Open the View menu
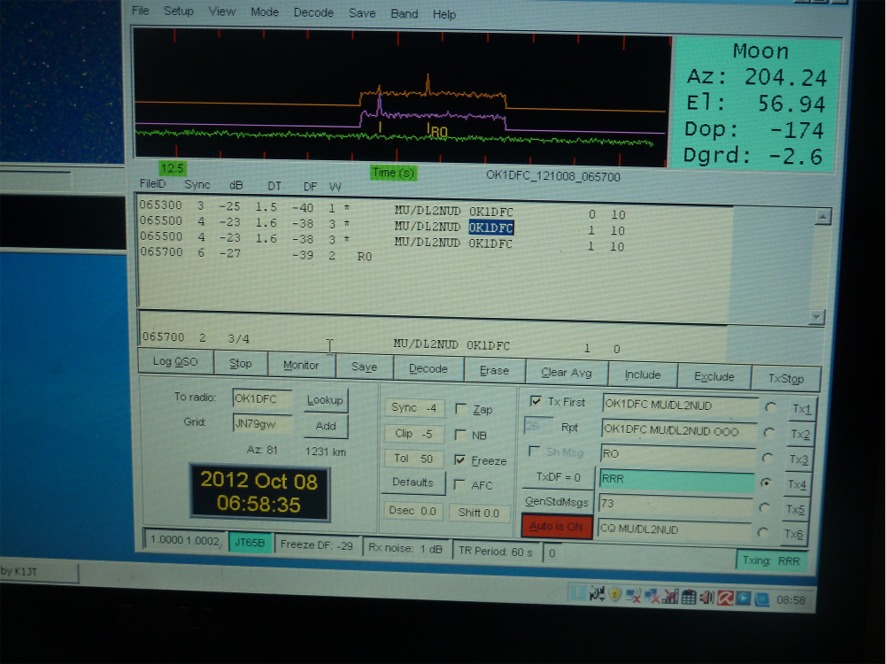 [222, 11]
